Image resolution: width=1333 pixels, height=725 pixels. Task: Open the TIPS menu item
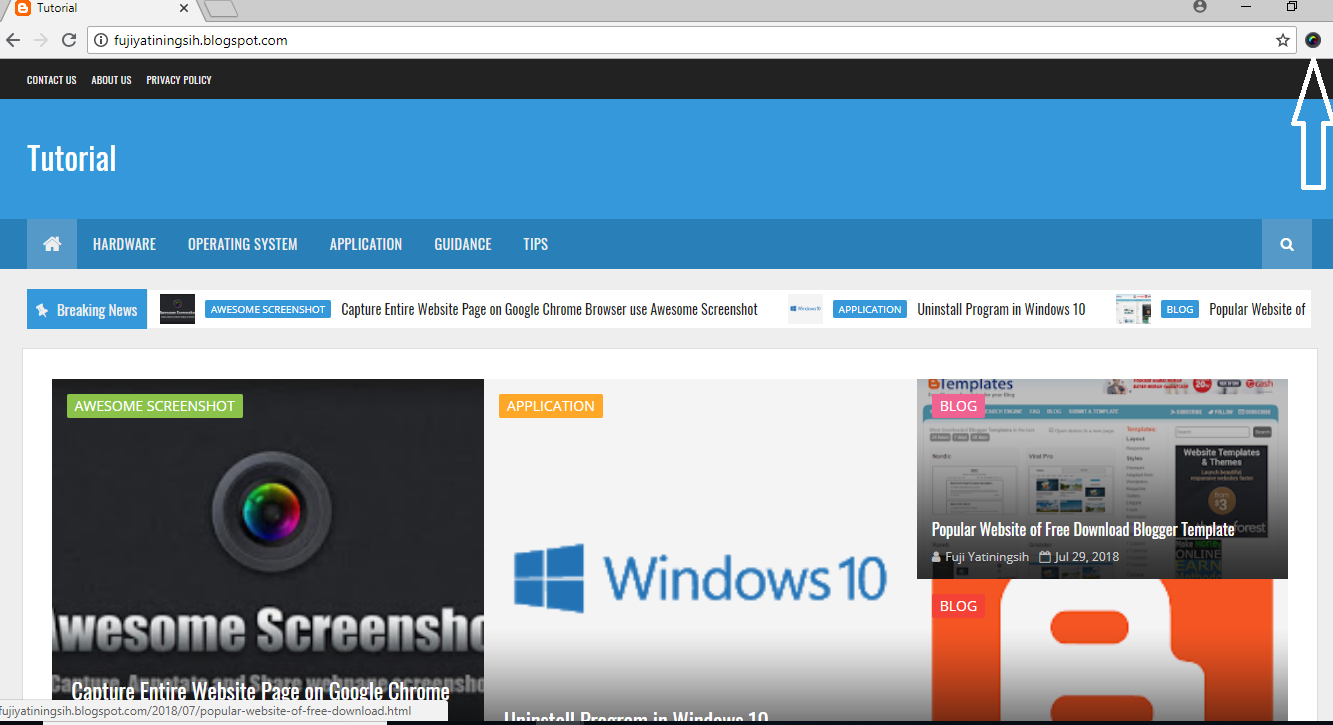click(x=536, y=244)
